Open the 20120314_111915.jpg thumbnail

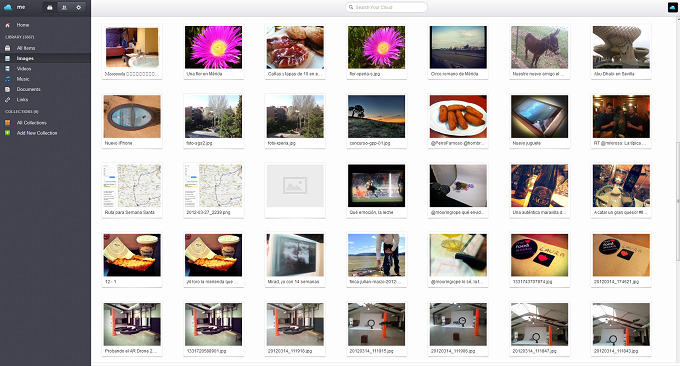point(376,324)
